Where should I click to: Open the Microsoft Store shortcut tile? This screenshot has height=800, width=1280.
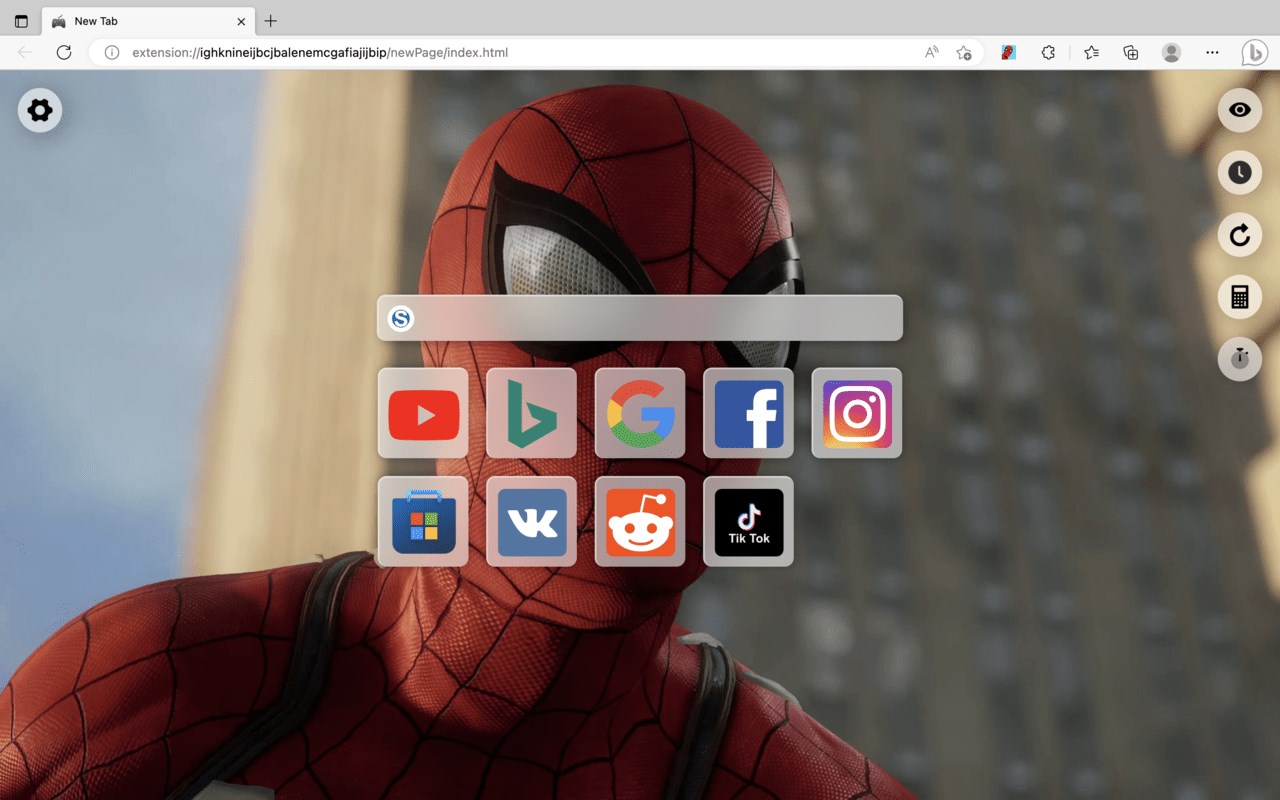pyautogui.click(x=423, y=521)
